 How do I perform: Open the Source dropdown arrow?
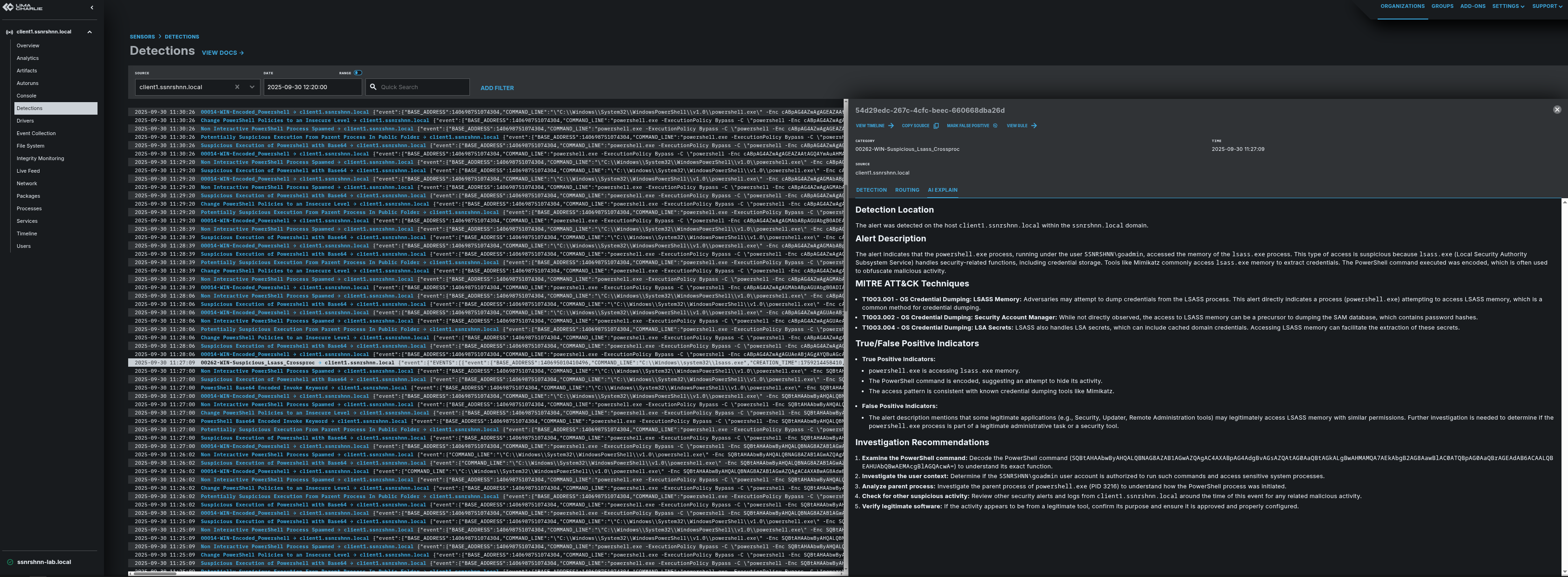[252, 87]
